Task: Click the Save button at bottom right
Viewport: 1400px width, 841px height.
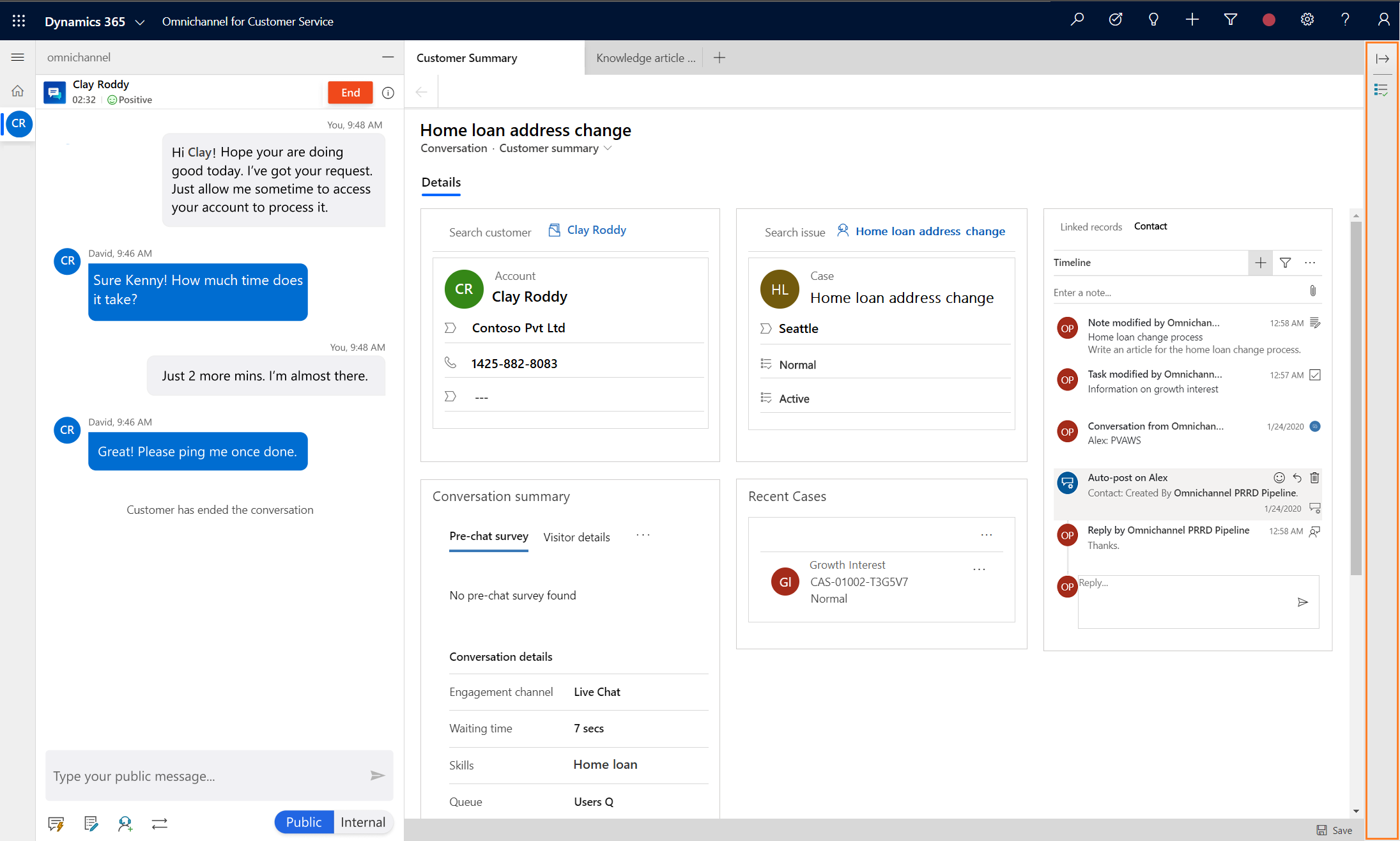Action: pyautogui.click(x=1336, y=829)
